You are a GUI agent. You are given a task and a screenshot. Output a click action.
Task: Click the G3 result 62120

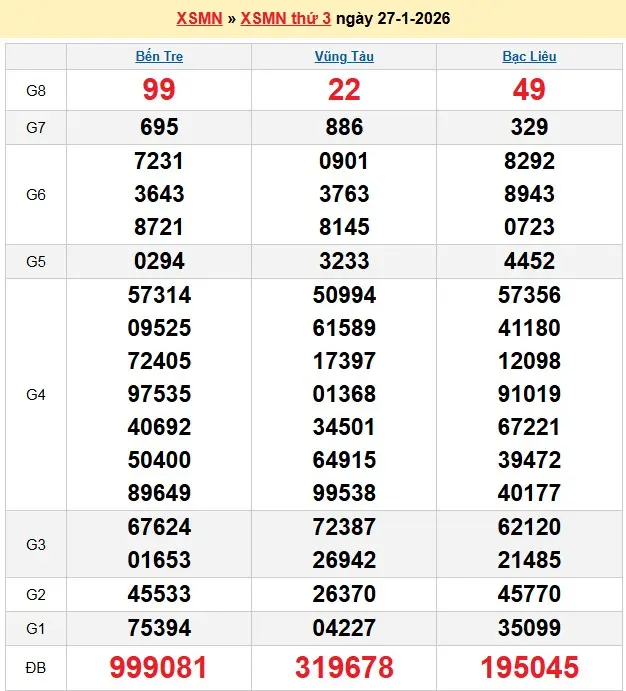529,527
